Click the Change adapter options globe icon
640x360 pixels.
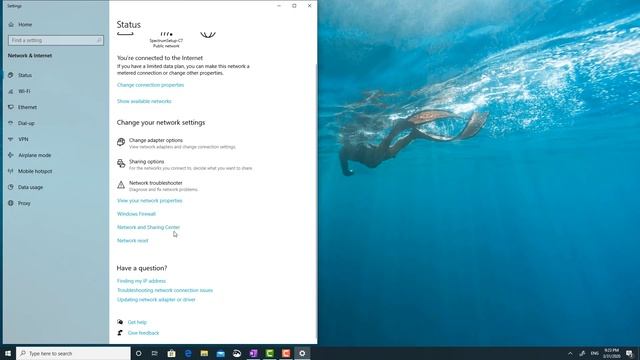[121, 142]
